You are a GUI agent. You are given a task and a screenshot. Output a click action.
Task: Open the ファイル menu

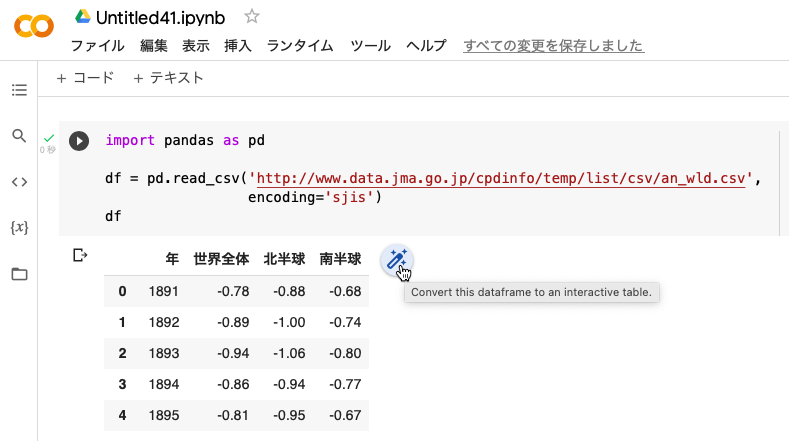tap(98, 46)
